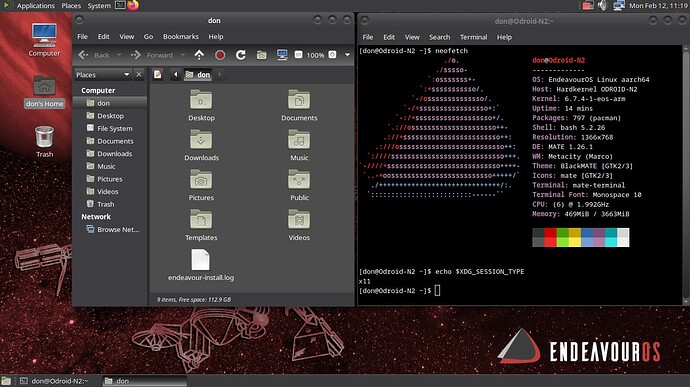Open the Public folder icon
Viewport: 690px width, 387px height.
coord(299,185)
